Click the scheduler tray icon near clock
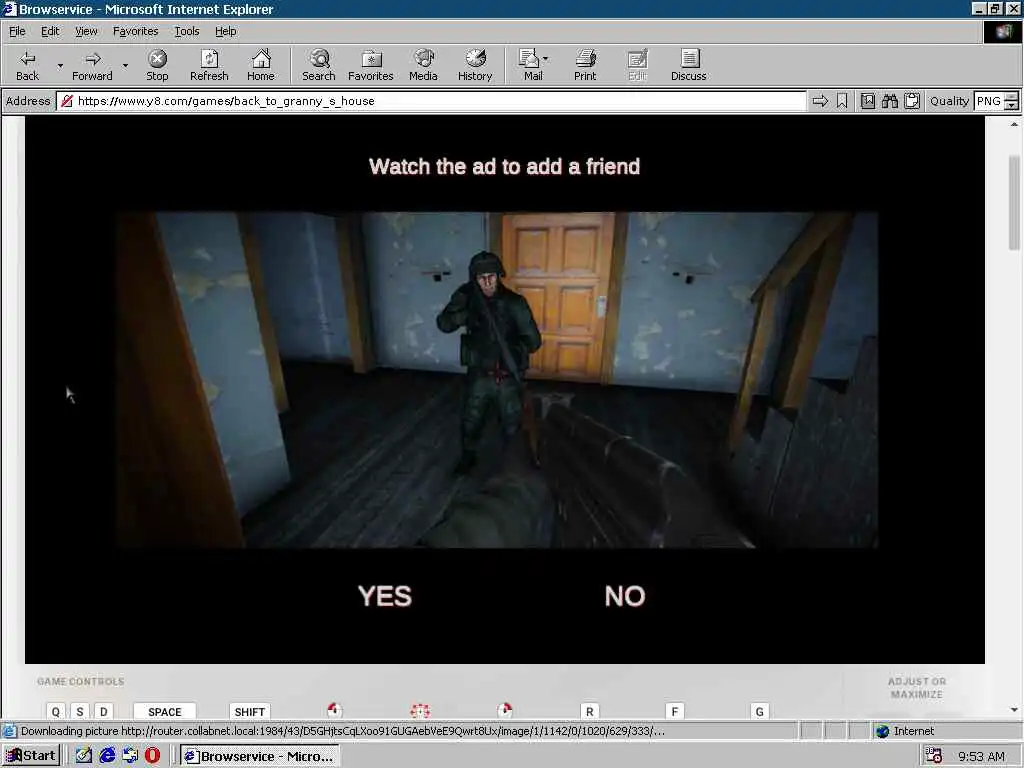This screenshot has width=1024, height=768. 934,756
